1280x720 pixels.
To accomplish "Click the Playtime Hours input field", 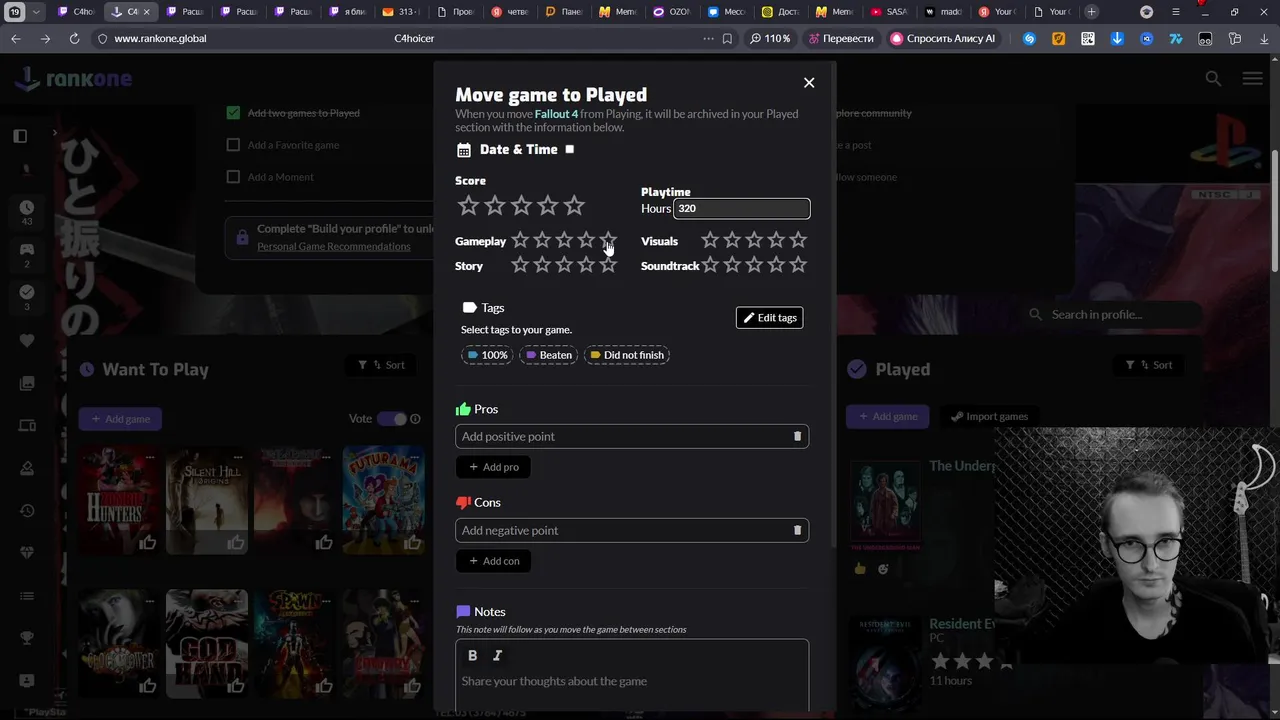I will point(741,208).
